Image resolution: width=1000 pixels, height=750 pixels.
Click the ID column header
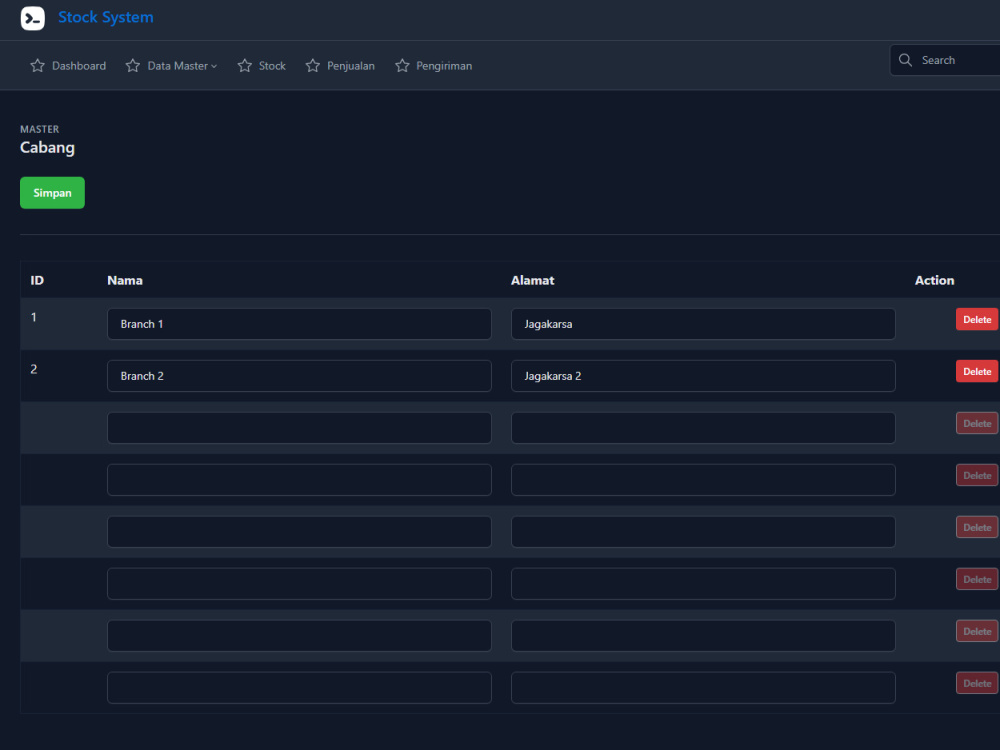pos(37,281)
